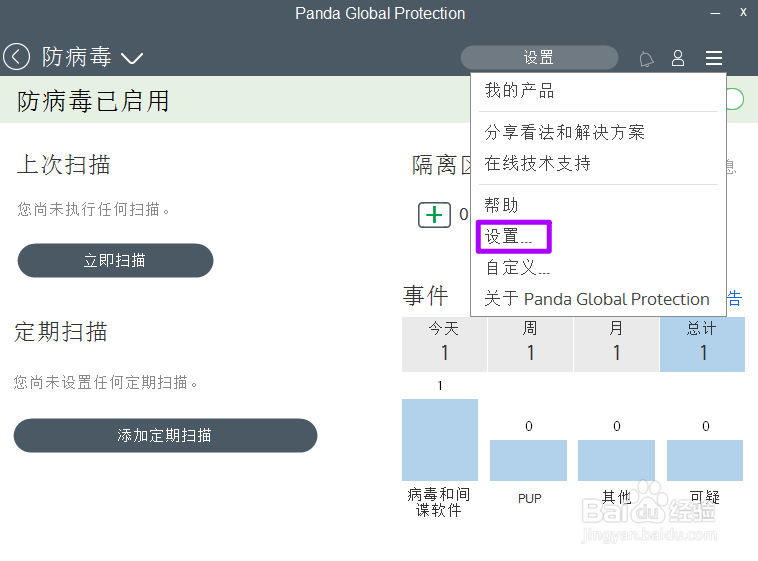Toggle the hamburger menu icon
758x561 pixels.
point(714,58)
